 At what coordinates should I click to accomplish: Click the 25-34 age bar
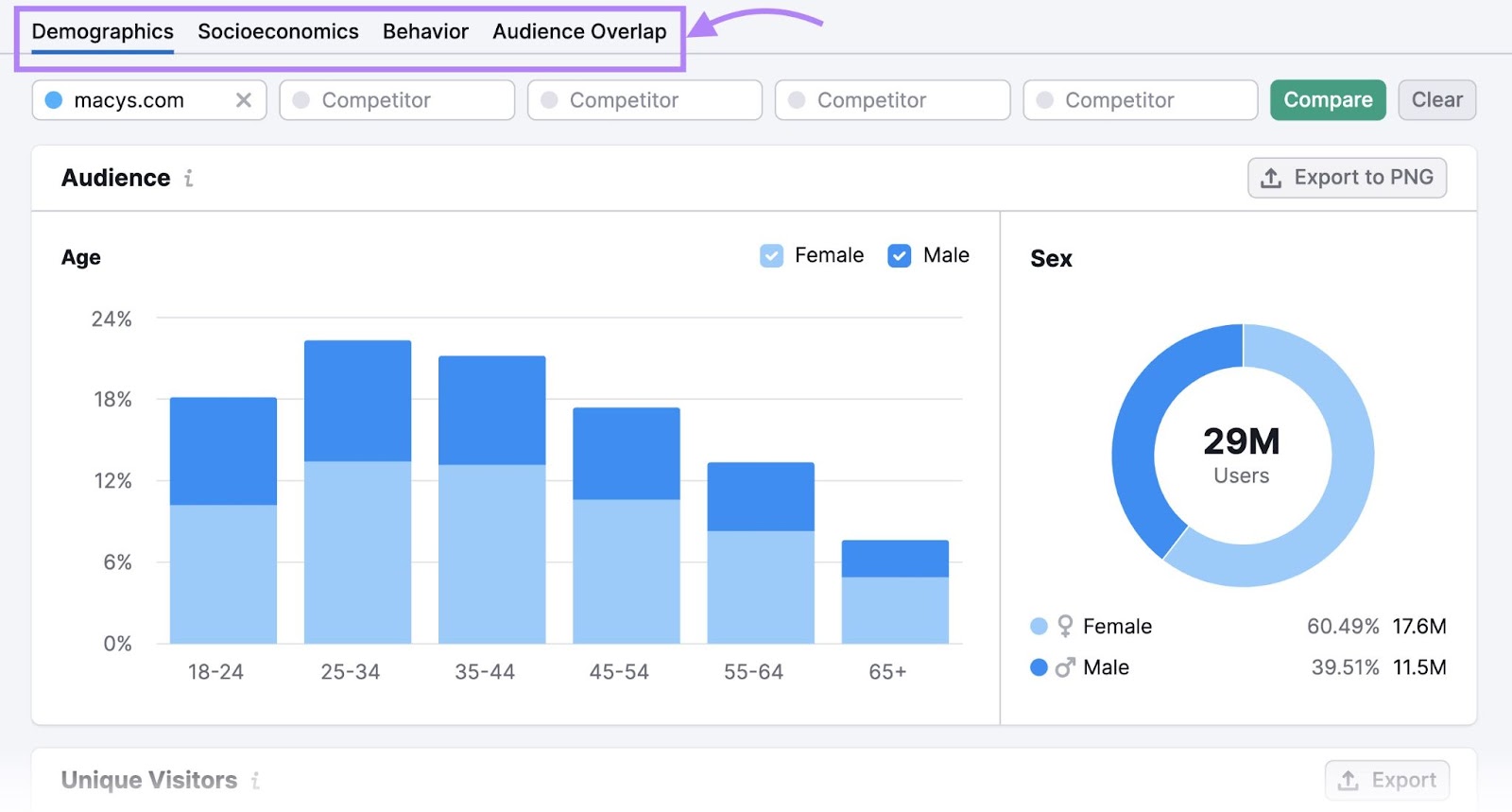tap(357, 492)
